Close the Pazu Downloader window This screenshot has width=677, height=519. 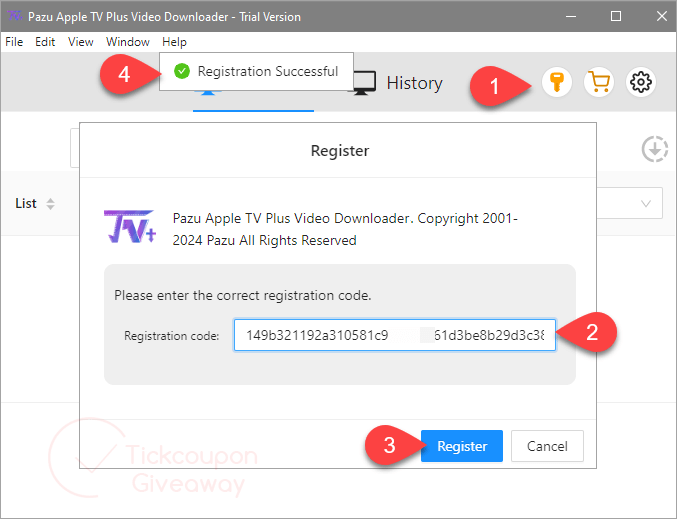(661, 16)
